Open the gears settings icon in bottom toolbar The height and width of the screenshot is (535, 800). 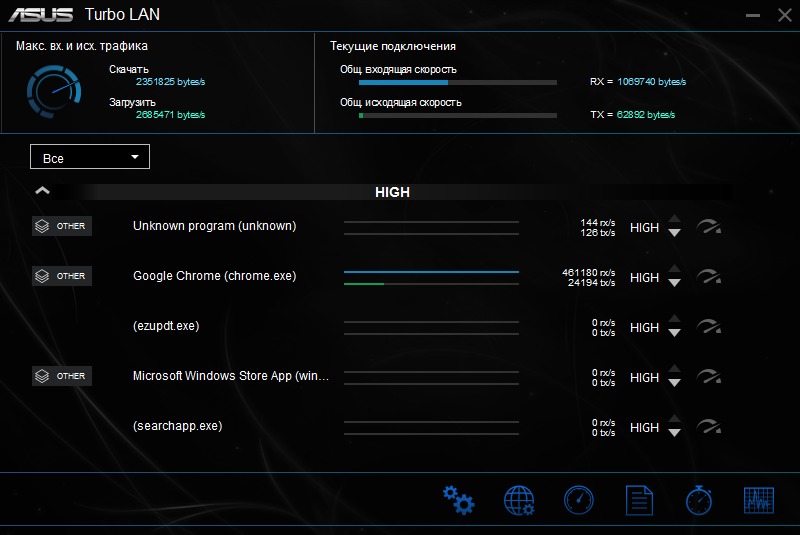458,500
